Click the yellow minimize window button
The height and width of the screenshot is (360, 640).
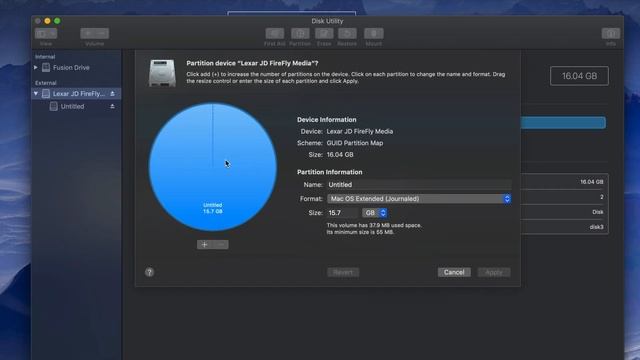tap(47, 21)
